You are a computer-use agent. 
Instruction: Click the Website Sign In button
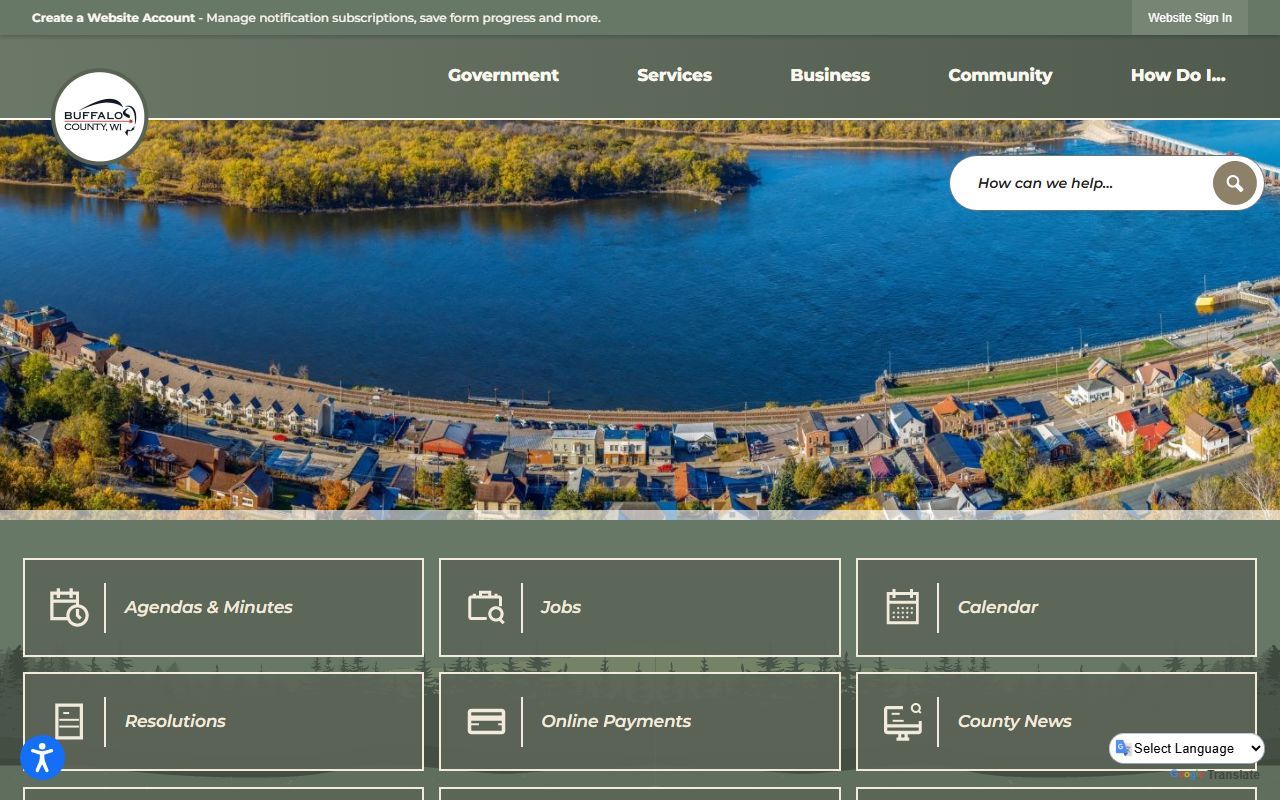(x=1190, y=18)
